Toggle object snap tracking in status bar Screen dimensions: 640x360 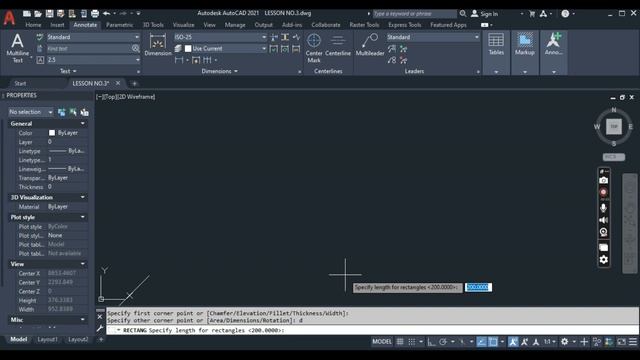coord(482,342)
